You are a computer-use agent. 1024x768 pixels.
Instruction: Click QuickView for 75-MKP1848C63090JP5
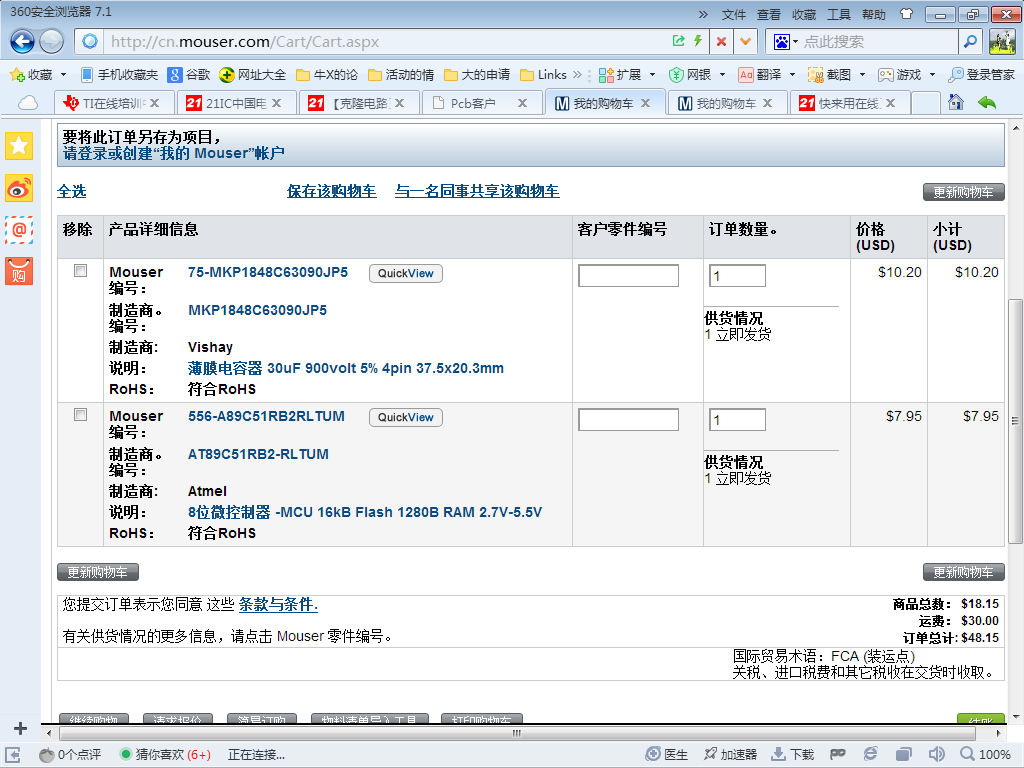(406, 274)
